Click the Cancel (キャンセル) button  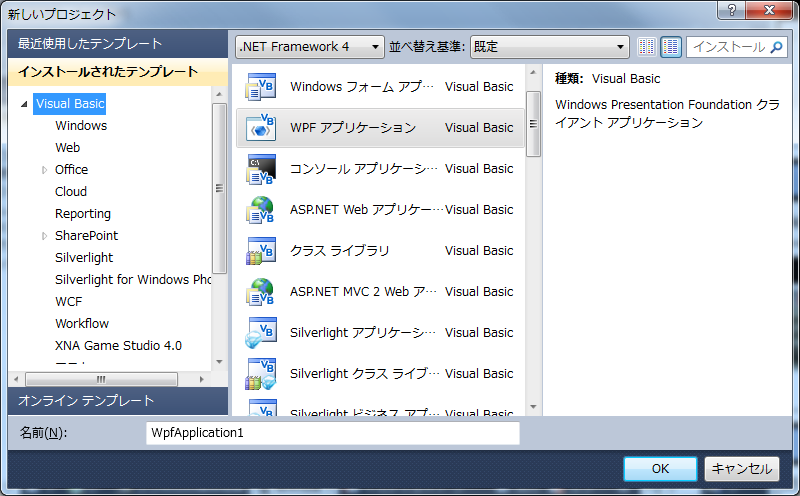click(742, 468)
